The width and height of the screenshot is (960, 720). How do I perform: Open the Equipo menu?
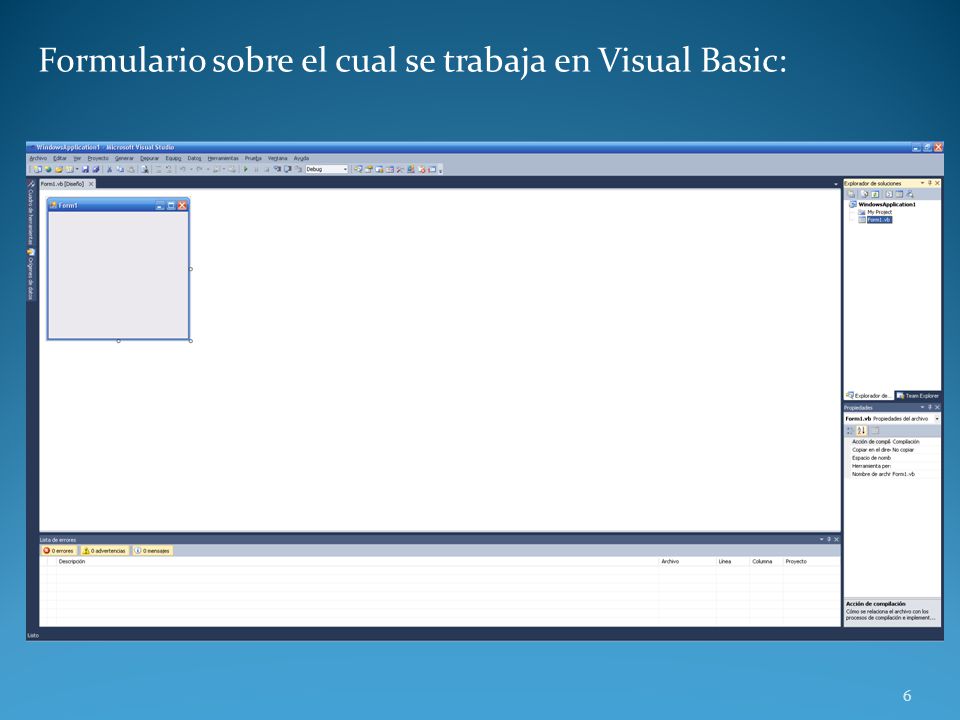click(173, 158)
